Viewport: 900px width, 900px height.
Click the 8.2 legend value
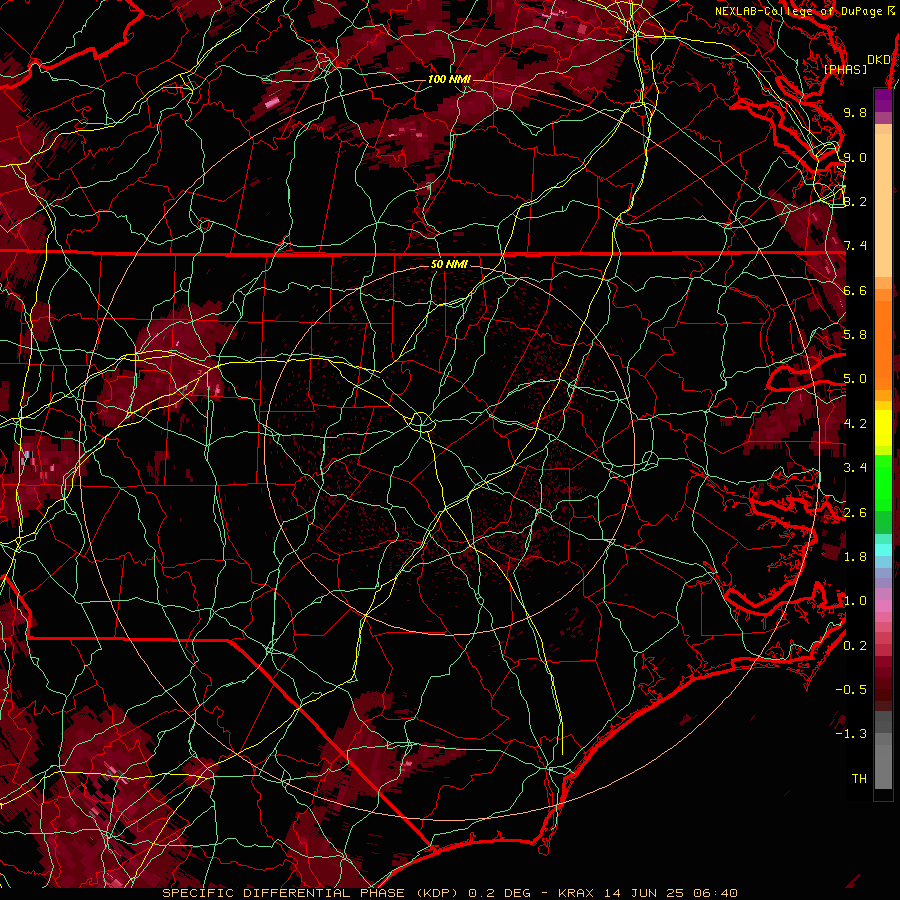(x=855, y=201)
